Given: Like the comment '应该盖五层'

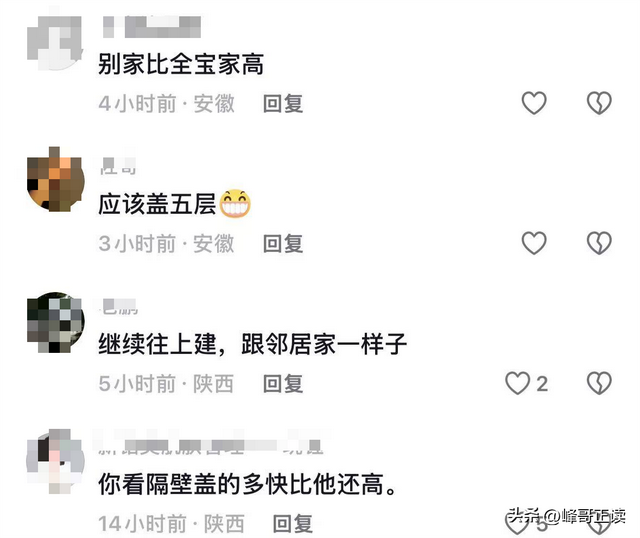Looking at the screenshot, I should click(x=534, y=242).
